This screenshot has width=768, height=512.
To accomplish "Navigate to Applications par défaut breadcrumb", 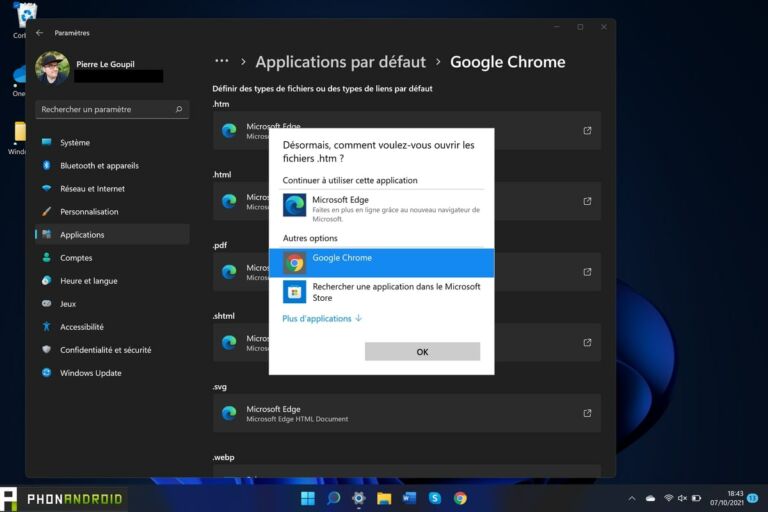I will (340, 62).
